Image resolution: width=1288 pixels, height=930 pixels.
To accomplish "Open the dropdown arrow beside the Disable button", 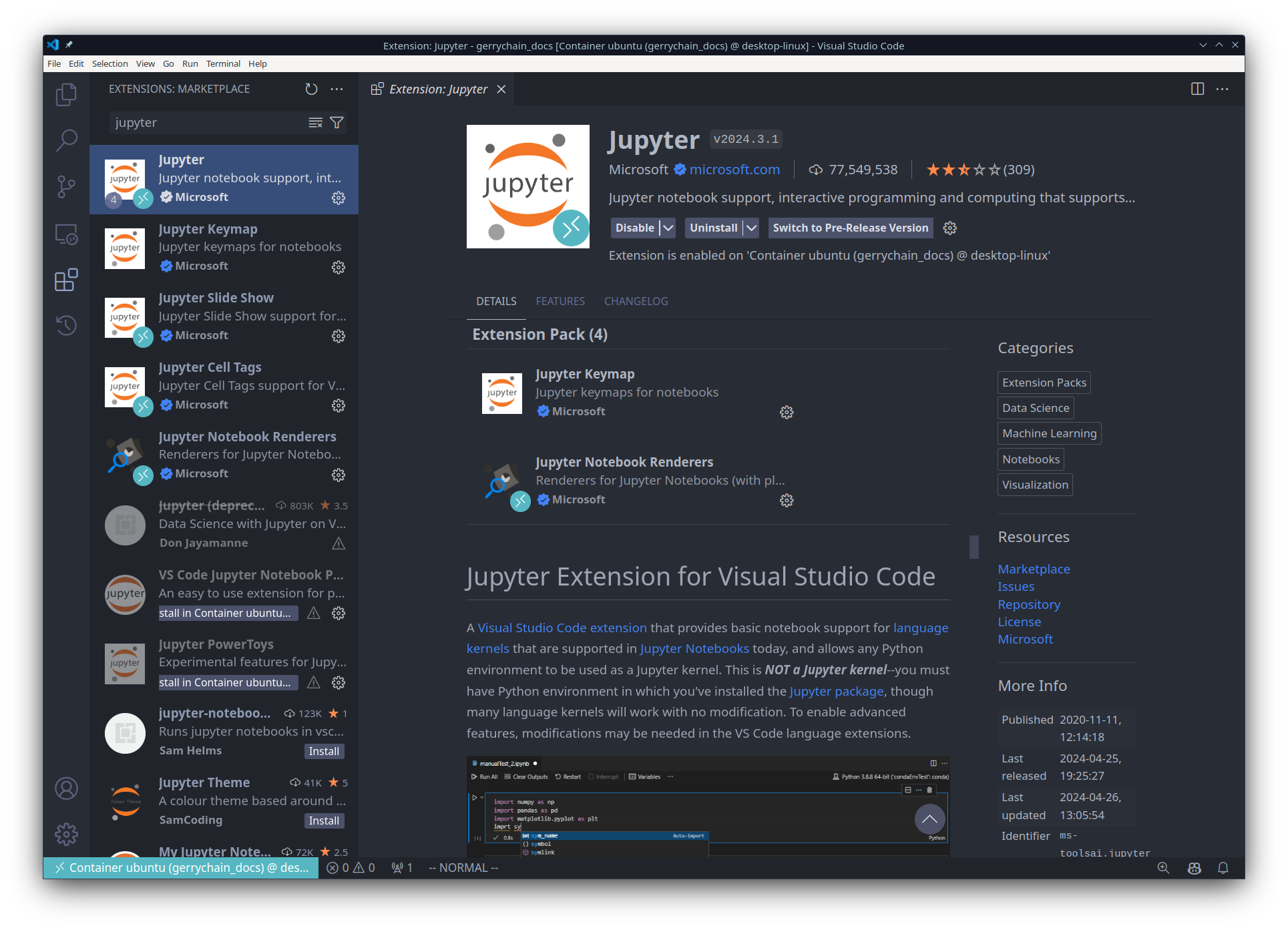I will (668, 228).
